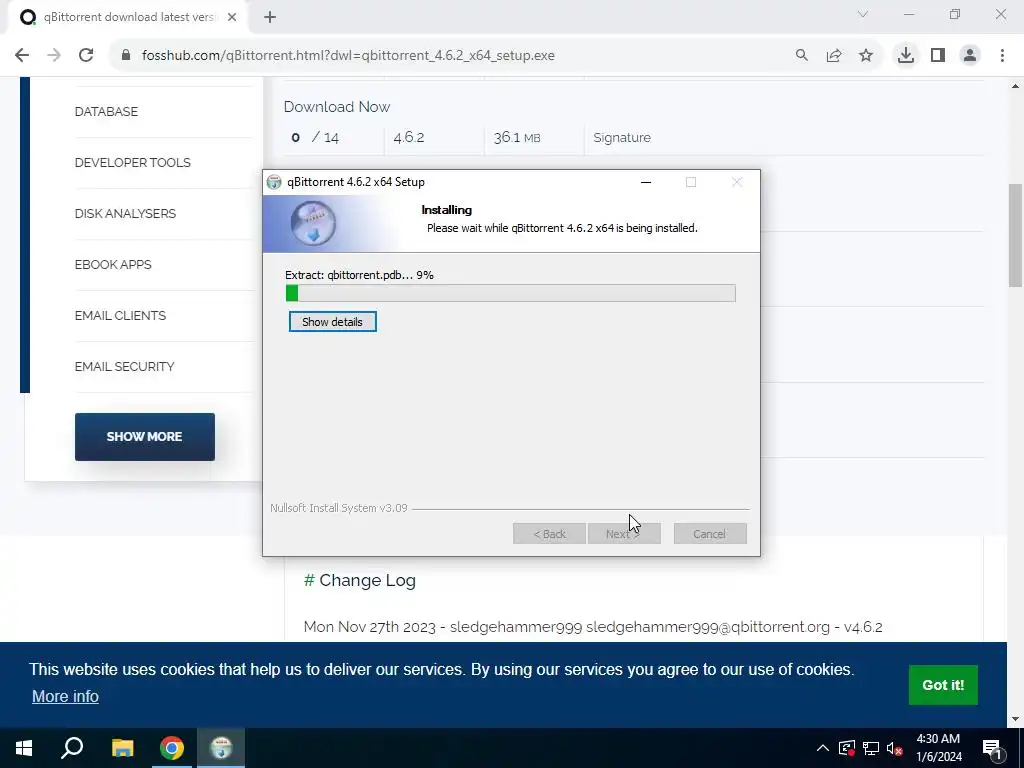Select the qBittorrent download browser tab
1024x768 pixels.
(129, 18)
